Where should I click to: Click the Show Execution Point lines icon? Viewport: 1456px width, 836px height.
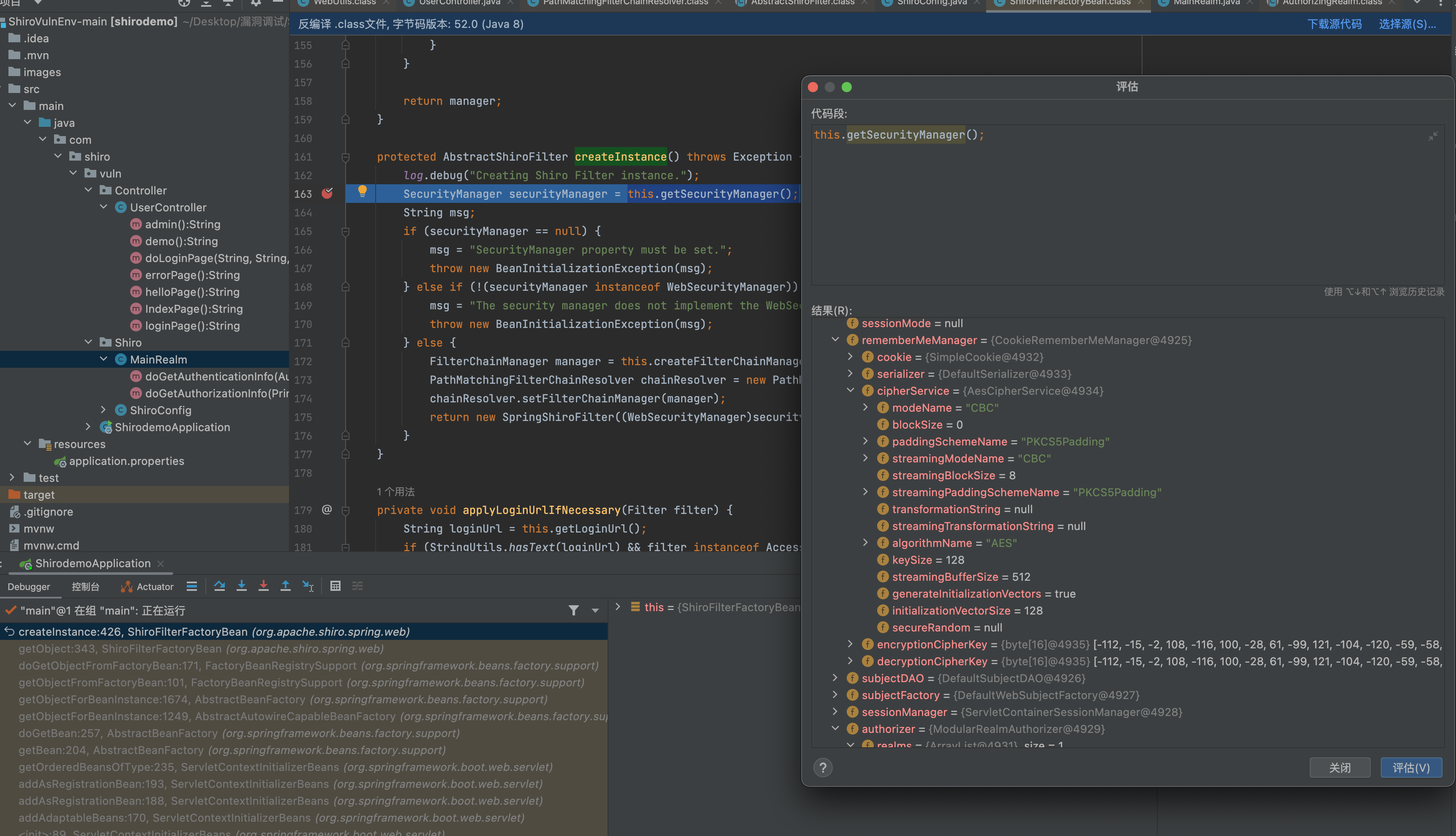pos(192,586)
